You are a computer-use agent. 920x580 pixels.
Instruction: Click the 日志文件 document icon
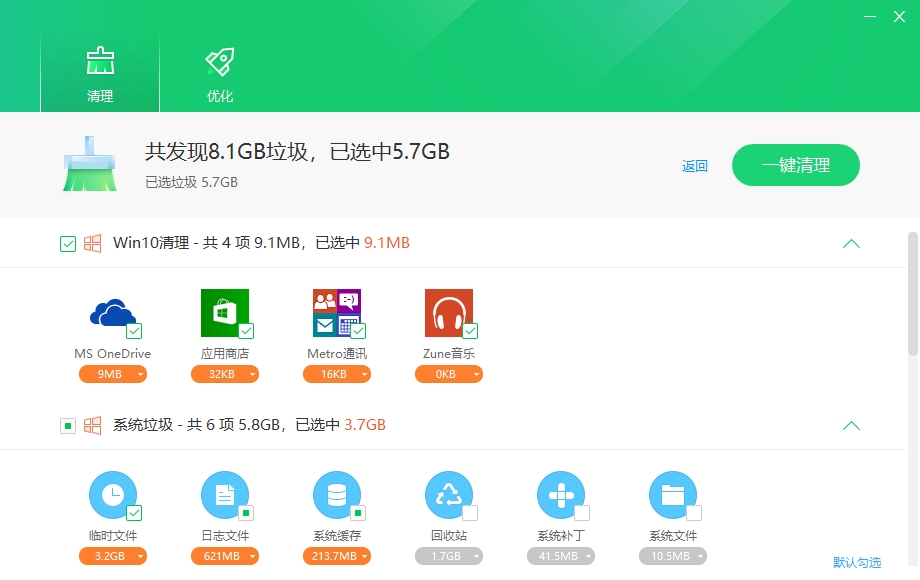pos(225,495)
